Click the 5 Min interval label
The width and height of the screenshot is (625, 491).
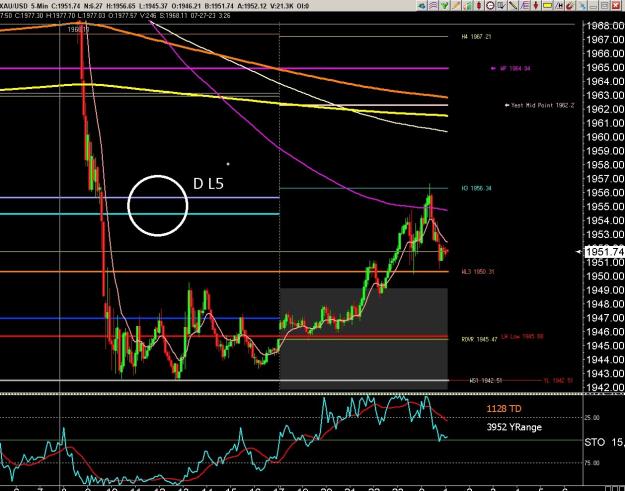[x=40, y=6]
